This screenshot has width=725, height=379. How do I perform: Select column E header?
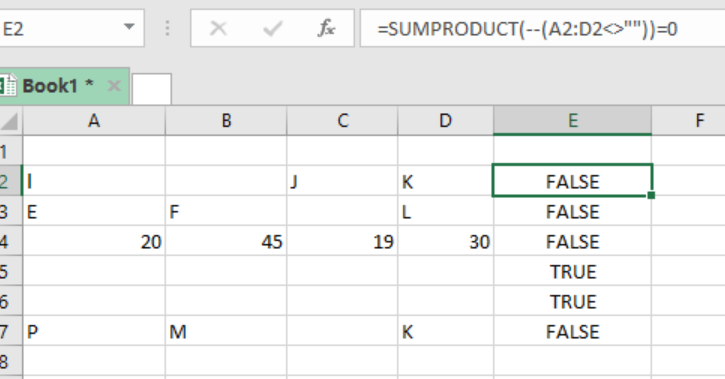coord(572,121)
